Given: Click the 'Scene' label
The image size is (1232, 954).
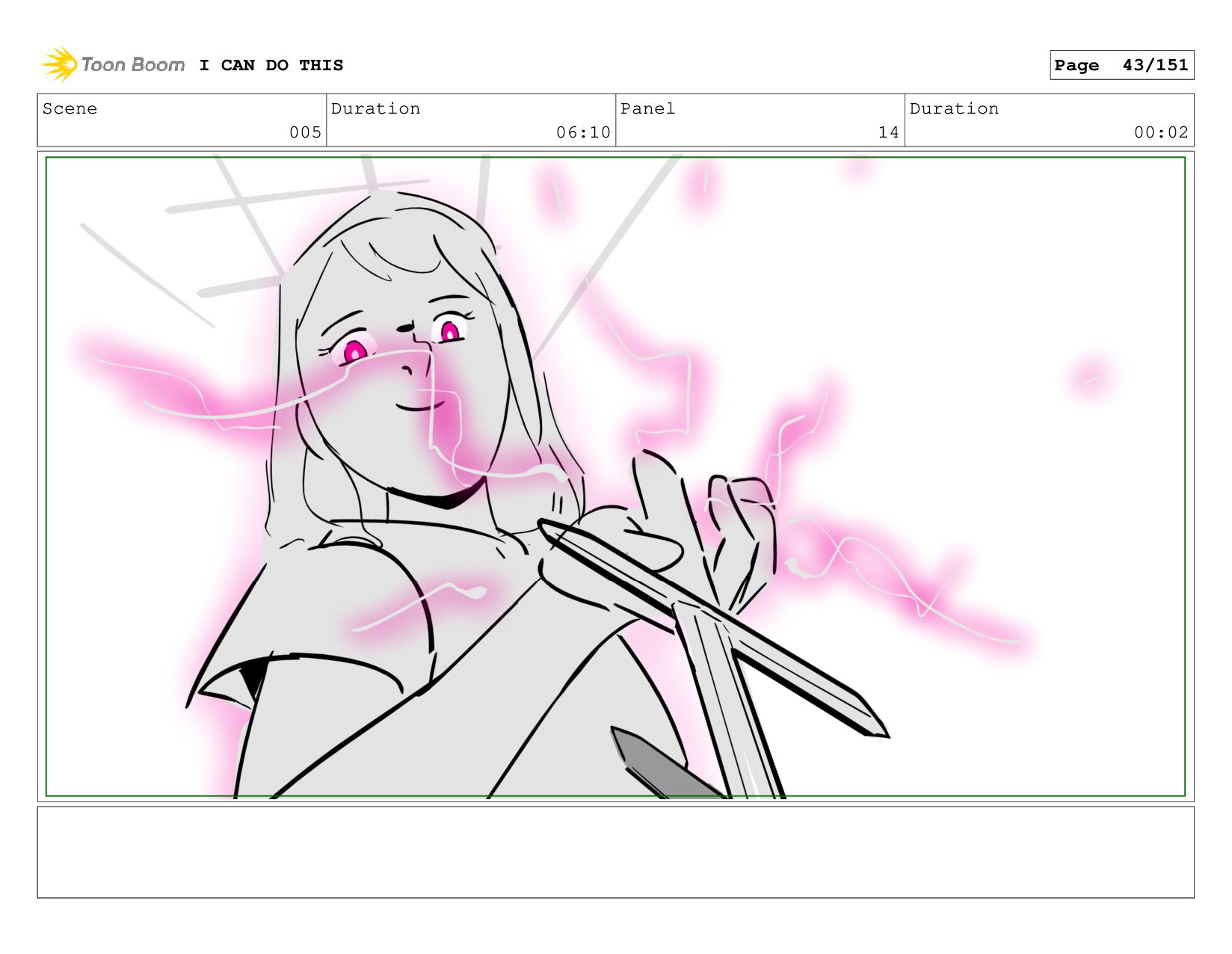Looking at the screenshot, I should point(70,108).
